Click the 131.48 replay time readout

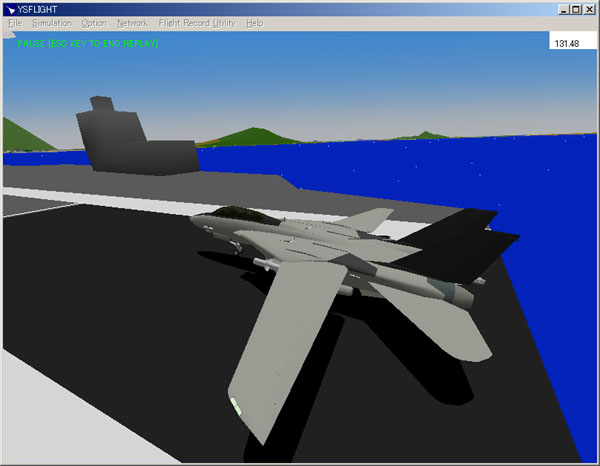567,44
